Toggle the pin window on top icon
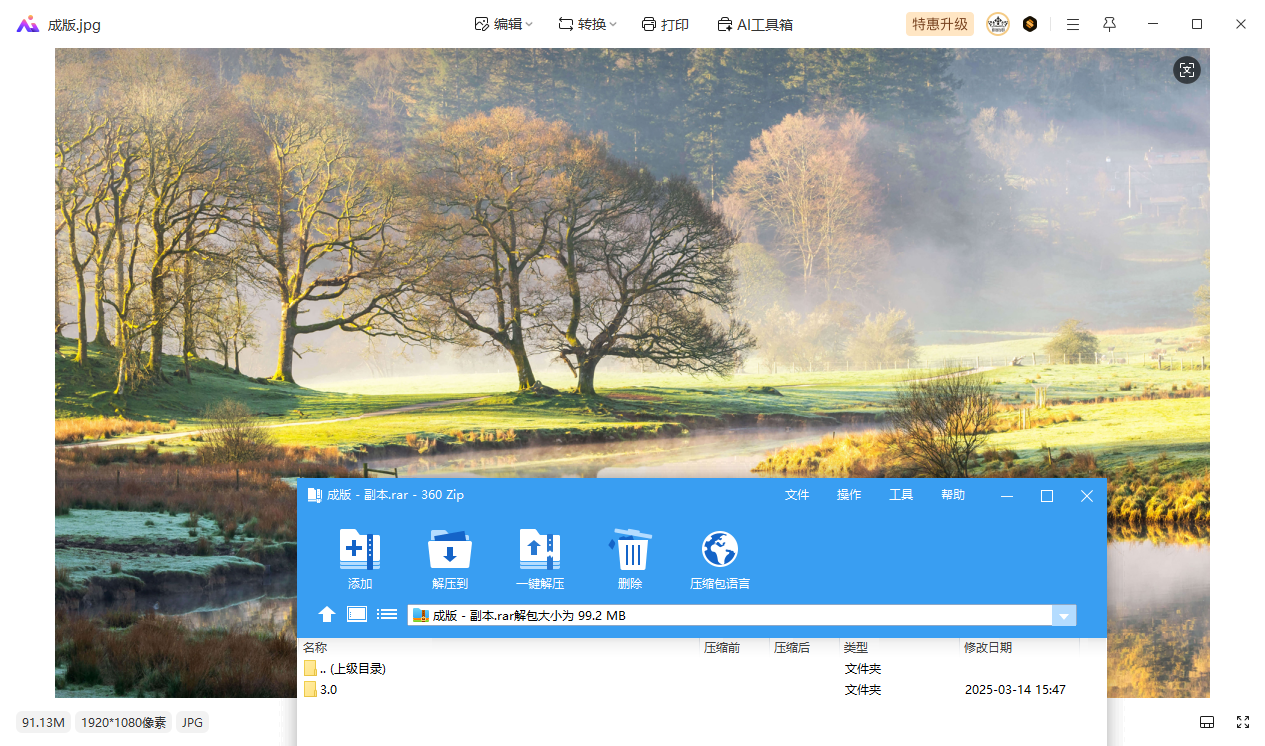 tap(1109, 24)
